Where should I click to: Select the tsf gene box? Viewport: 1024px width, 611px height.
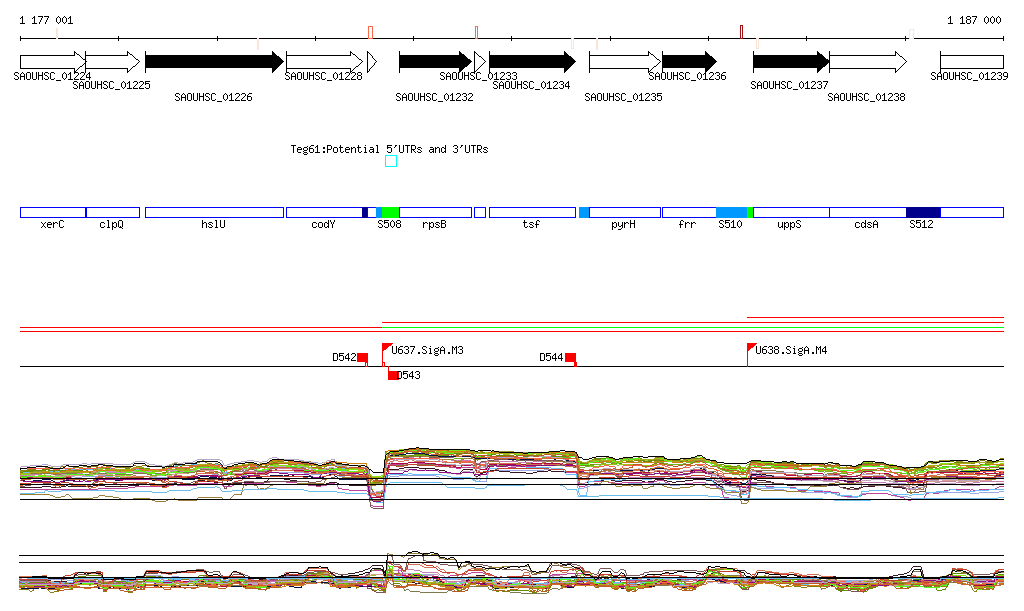[x=531, y=213]
